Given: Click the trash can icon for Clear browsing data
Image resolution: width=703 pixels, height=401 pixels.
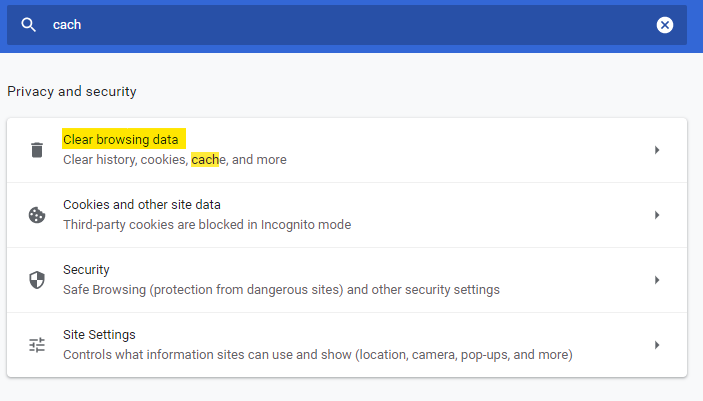Looking at the screenshot, I should coord(37,150).
